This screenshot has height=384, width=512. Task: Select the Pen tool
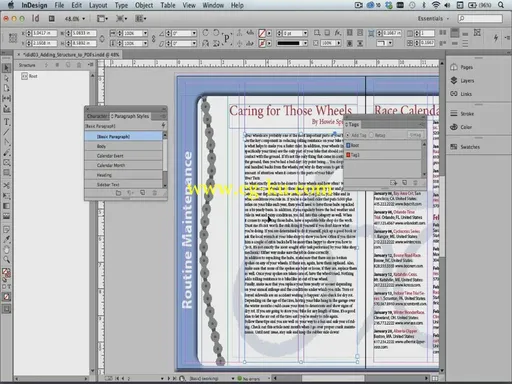click(x=6, y=142)
